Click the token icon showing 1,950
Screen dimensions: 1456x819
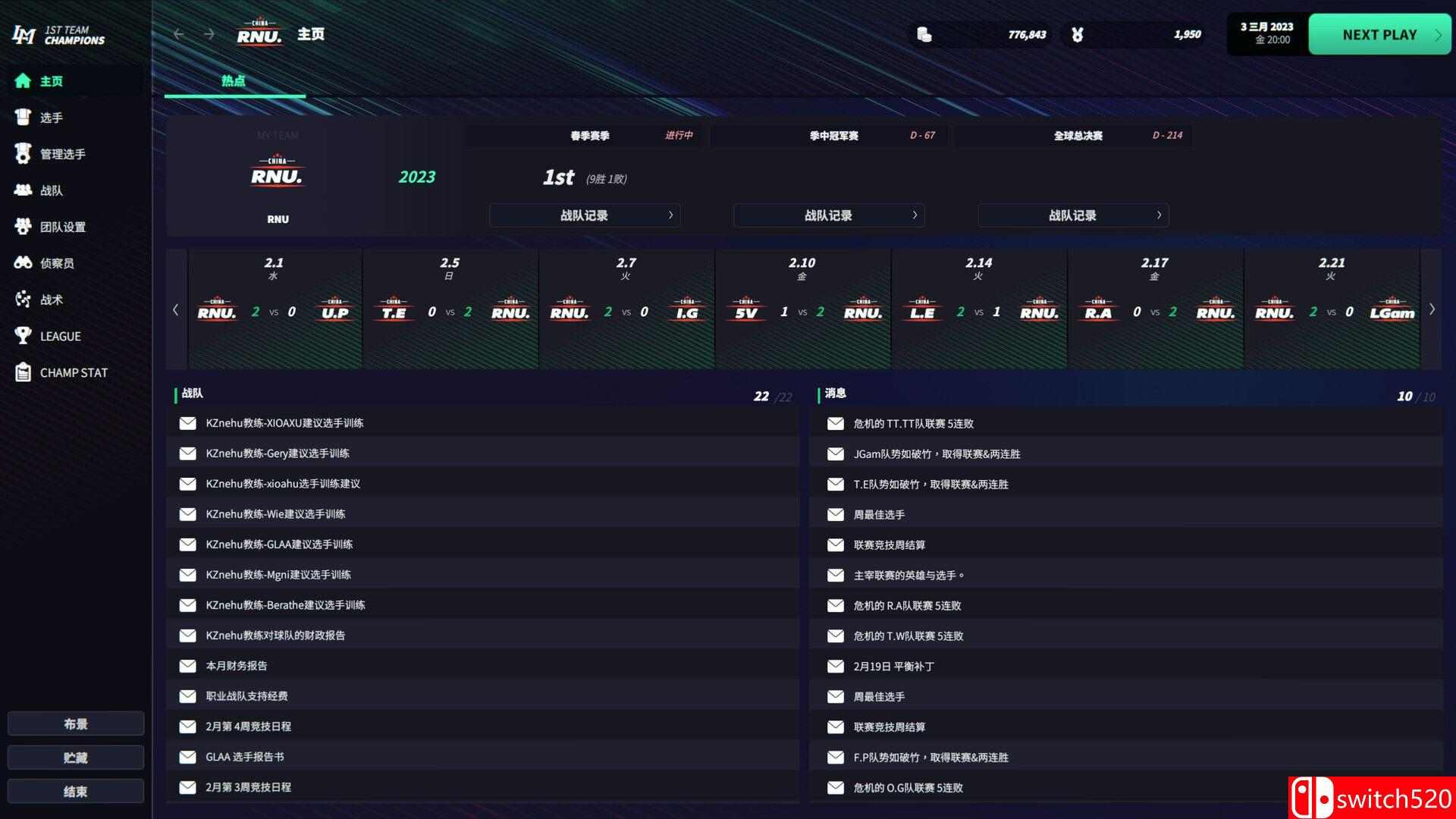1077,34
